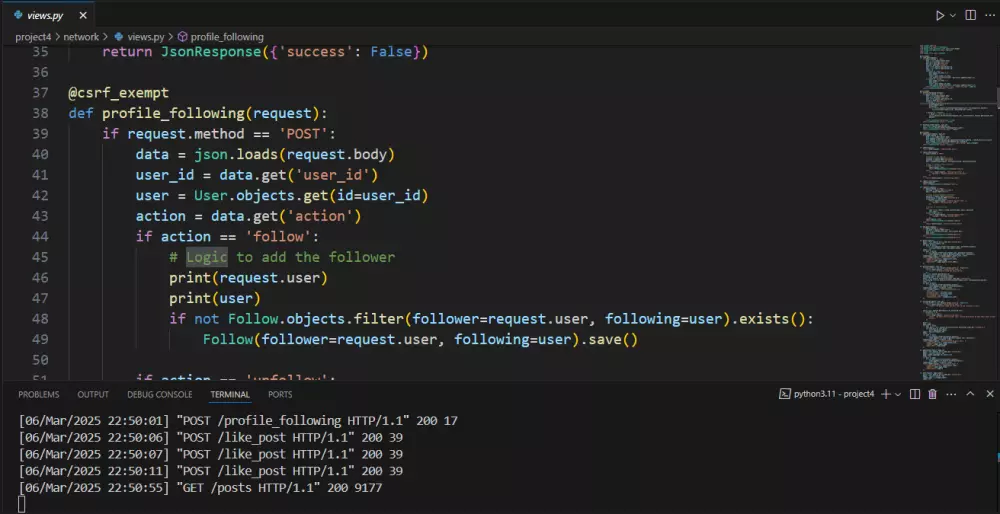Open the profile_following breadcrumb symbol
The width and height of the screenshot is (1000, 514).
pyautogui.click(x=221, y=37)
